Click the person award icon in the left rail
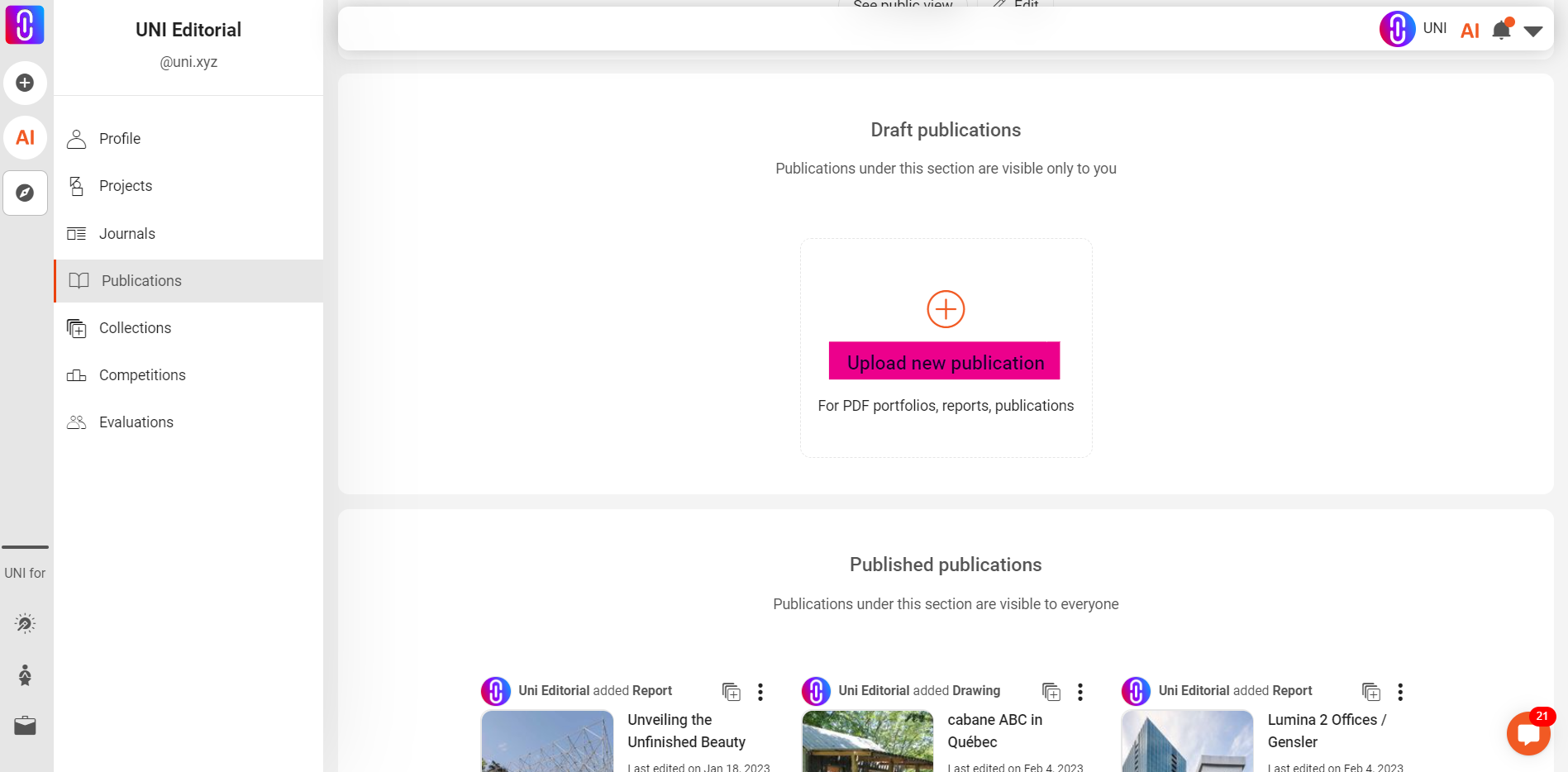Screen dimensions: 1568x772 coord(25,675)
